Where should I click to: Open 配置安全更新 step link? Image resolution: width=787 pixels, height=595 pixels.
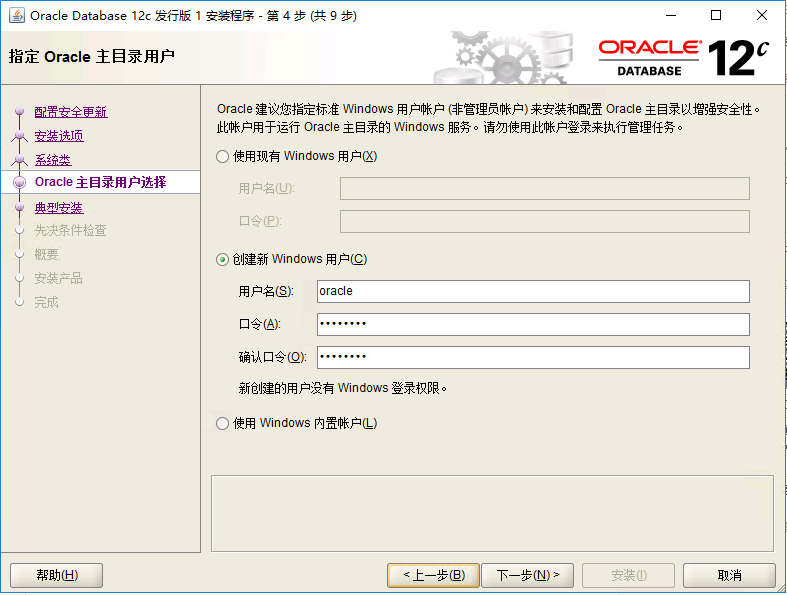tap(71, 112)
